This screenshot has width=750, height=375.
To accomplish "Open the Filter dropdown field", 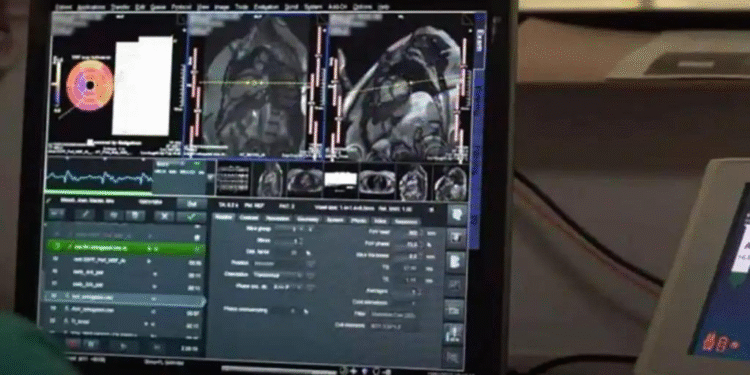I will [394, 314].
